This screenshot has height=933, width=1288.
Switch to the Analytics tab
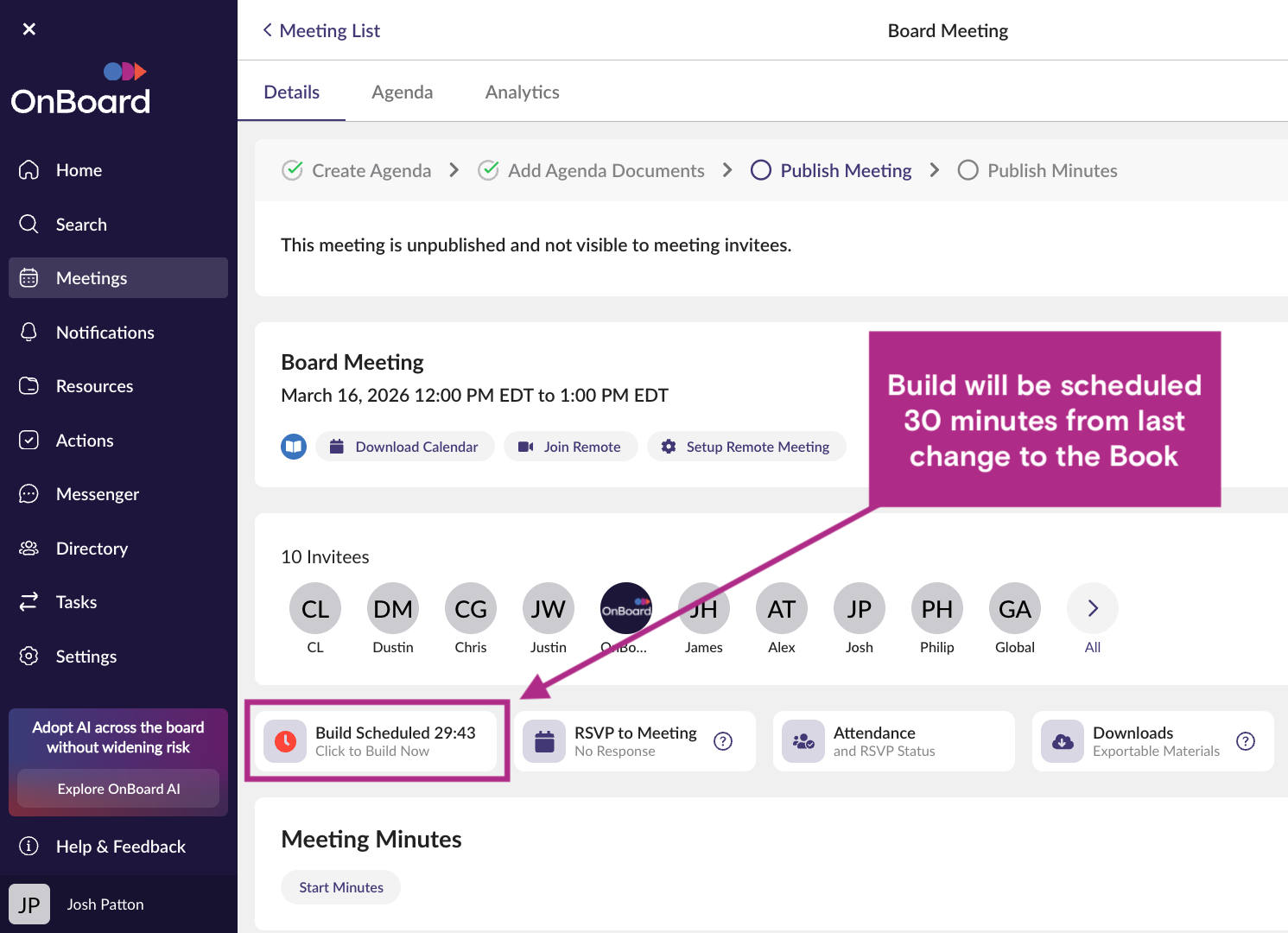click(x=522, y=92)
